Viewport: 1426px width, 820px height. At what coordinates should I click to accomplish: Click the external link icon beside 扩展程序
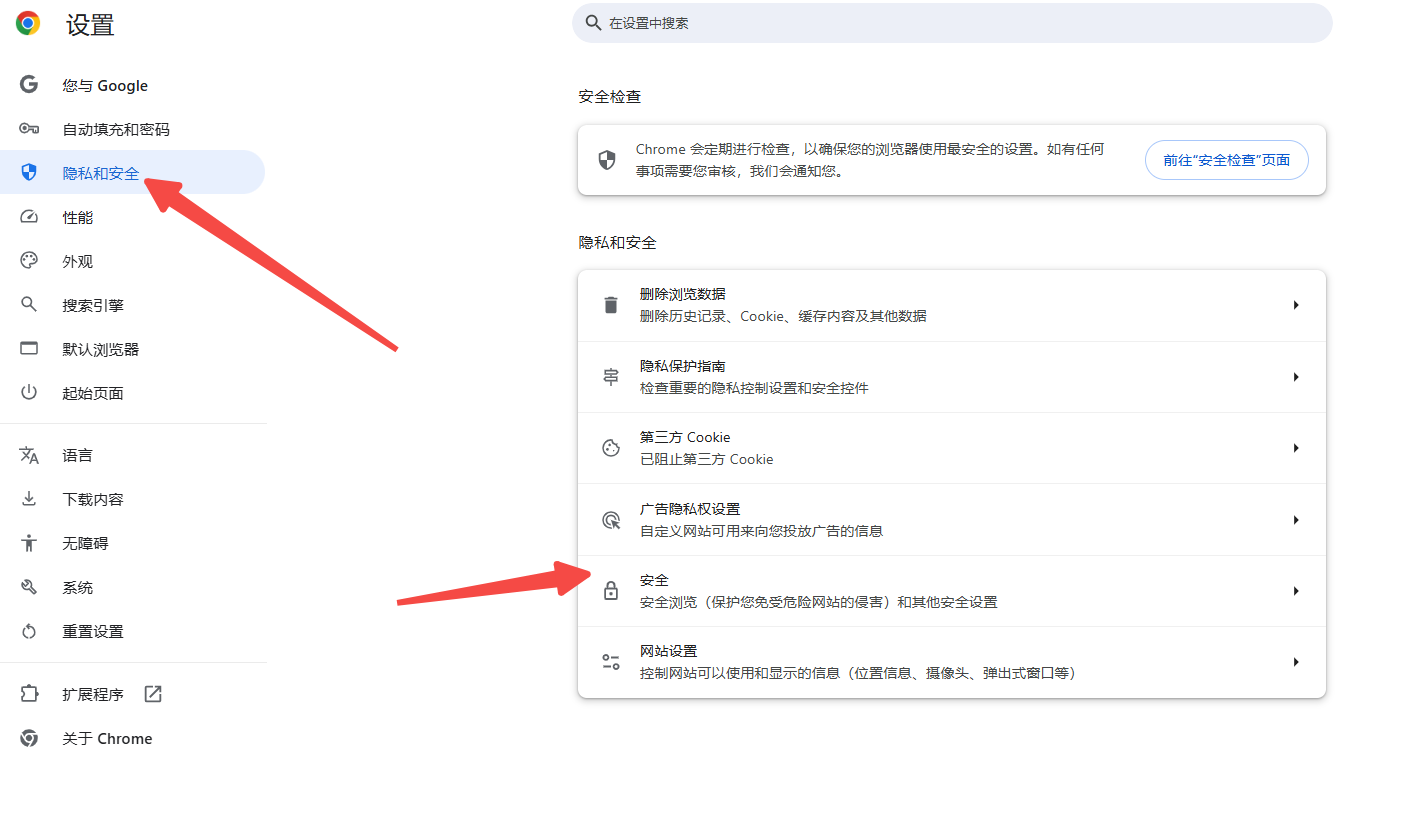point(153,694)
